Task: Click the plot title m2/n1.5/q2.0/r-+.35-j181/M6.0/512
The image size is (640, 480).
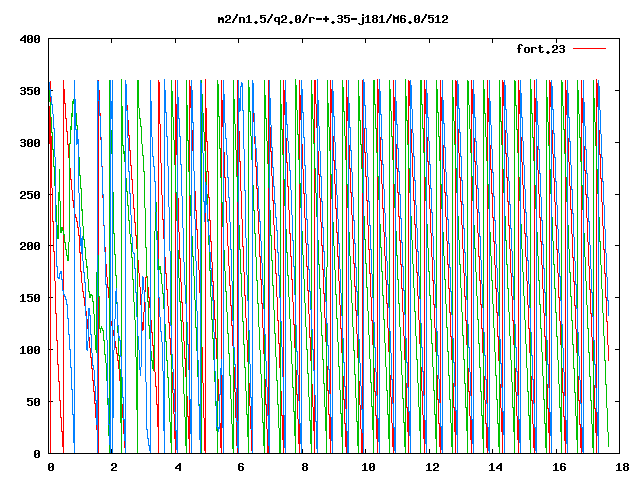Action: click(x=333, y=19)
